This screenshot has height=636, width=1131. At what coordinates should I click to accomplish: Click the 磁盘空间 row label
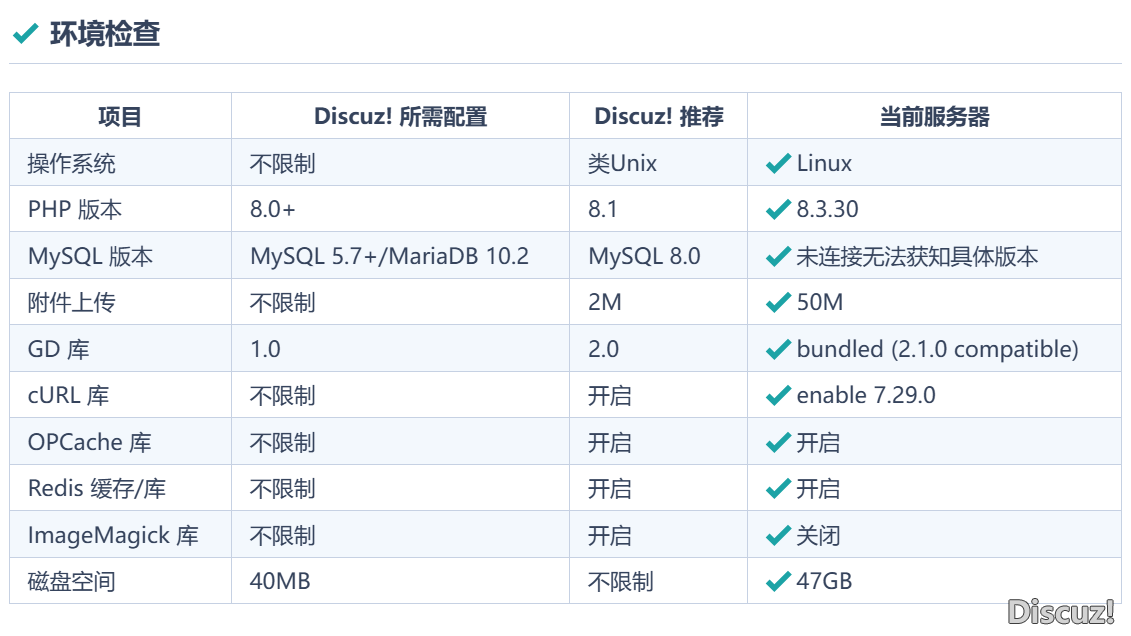pos(72,581)
